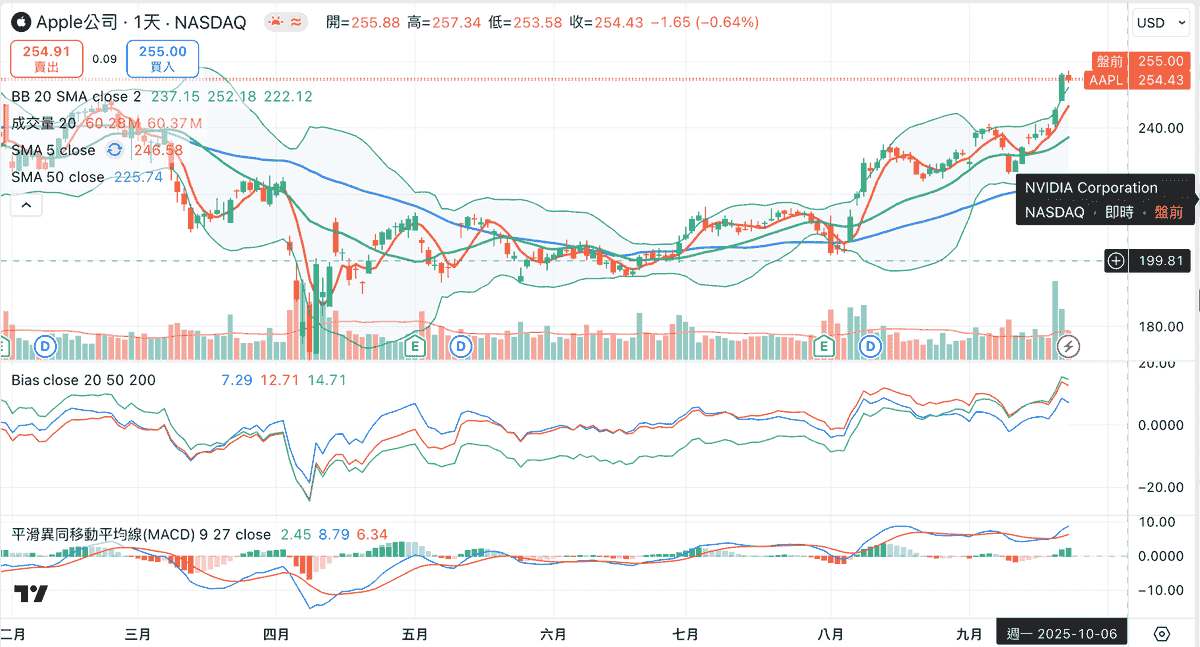
Task: Click the 255.00 買入 buy button
Action: [x=163, y=58]
